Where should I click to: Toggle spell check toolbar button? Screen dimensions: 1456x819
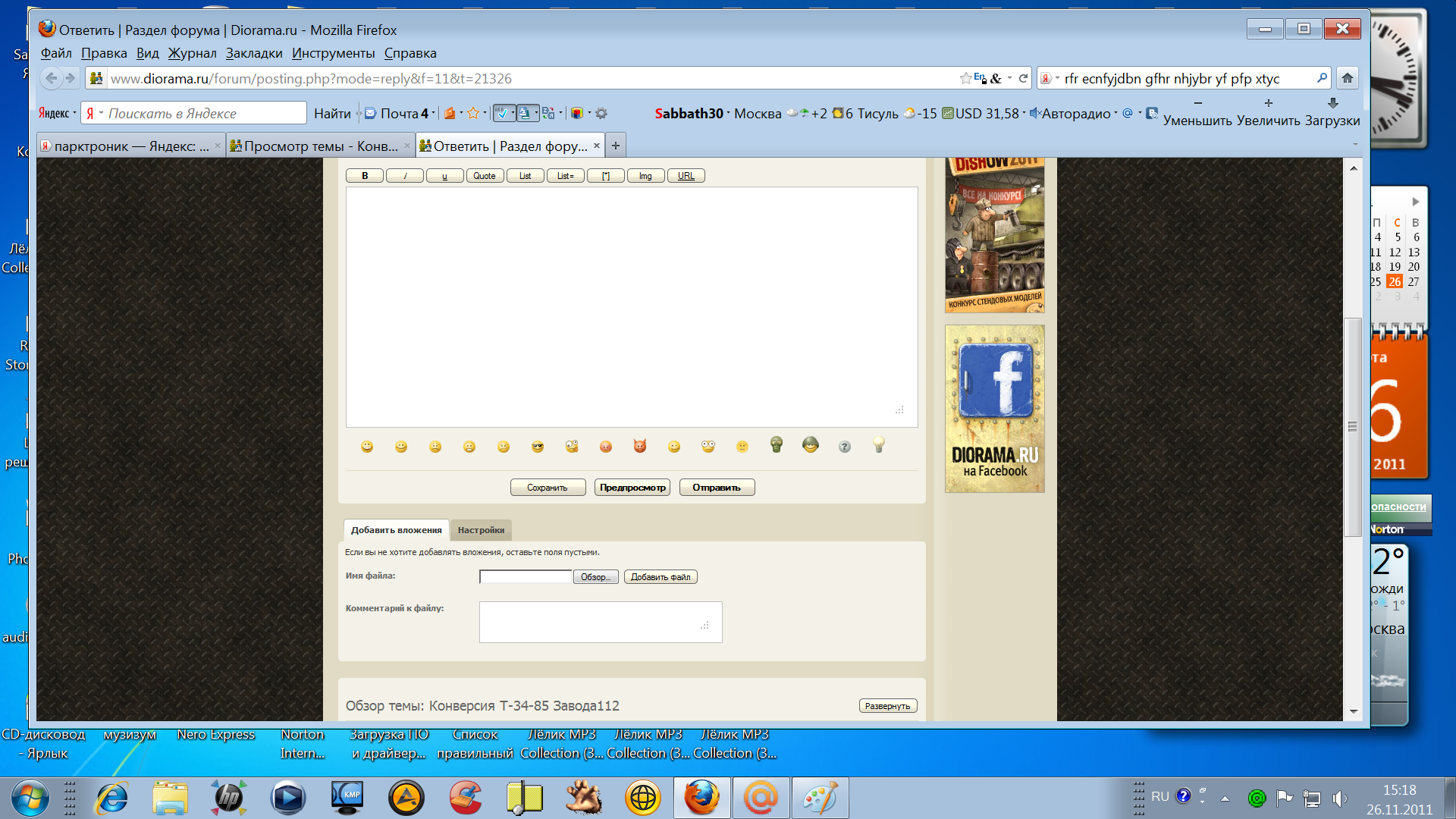pos(502,114)
